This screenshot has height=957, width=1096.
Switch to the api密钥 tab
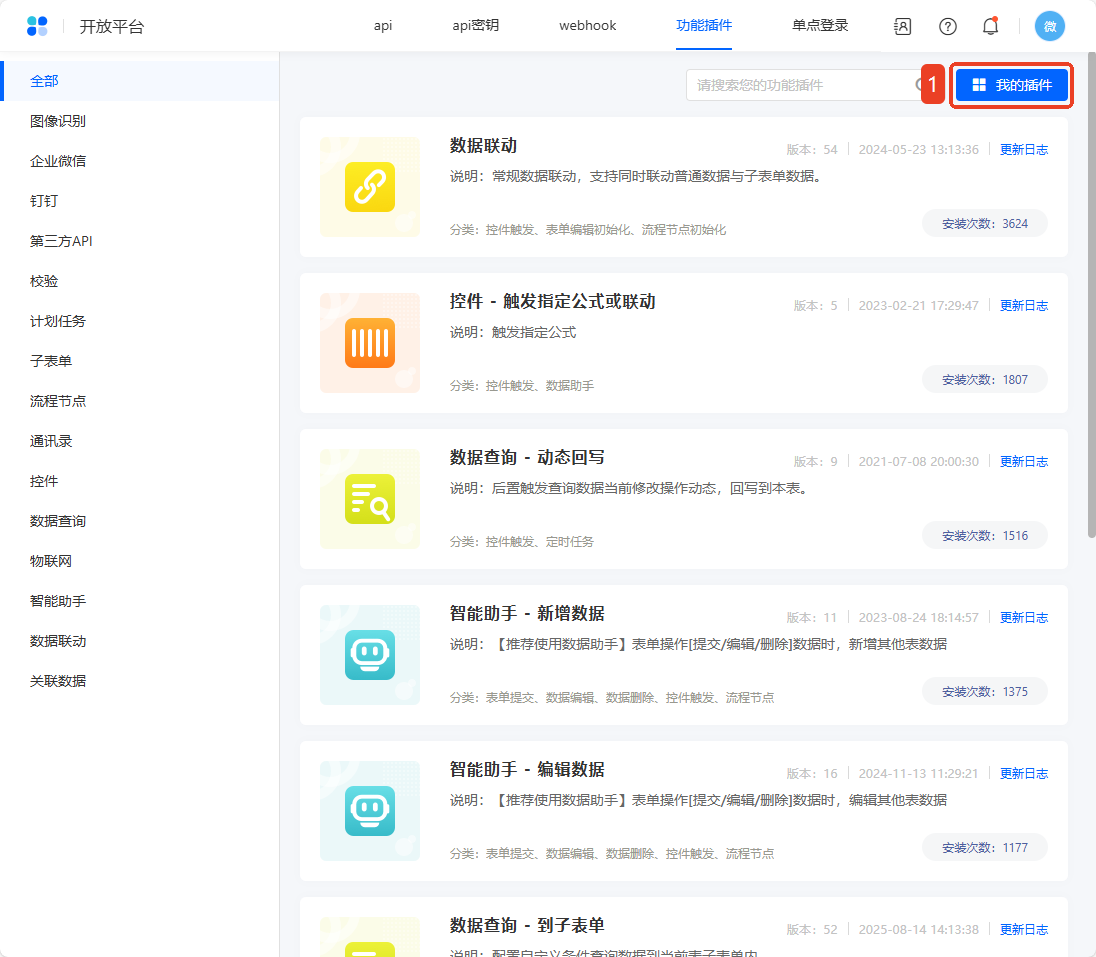[x=475, y=26]
